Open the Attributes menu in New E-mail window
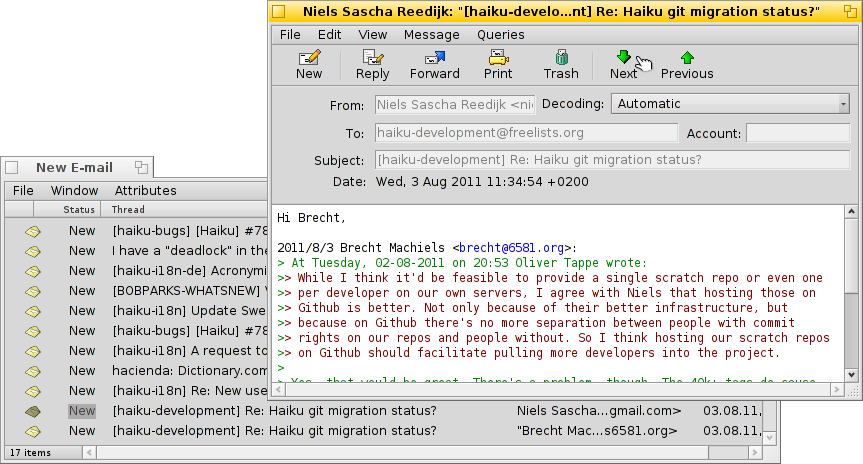Image resolution: width=863 pixels, height=464 pixels. [x=145, y=190]
